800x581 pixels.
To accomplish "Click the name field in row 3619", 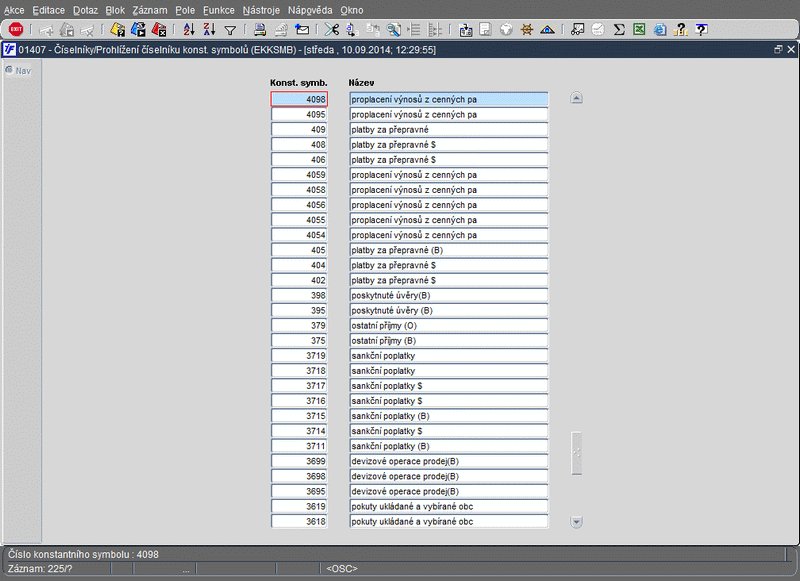I will click(x=448, y=506).
